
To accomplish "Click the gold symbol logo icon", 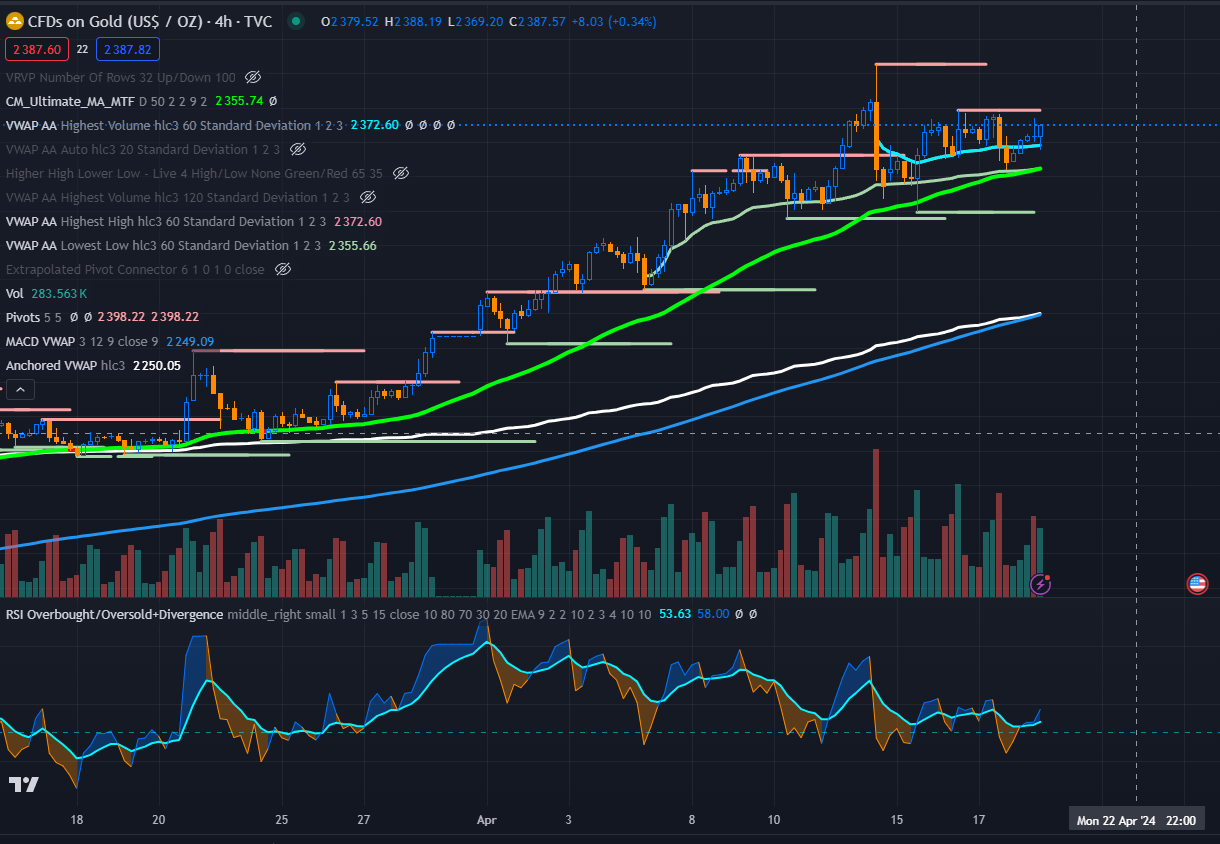I will (x=14, y=22).
